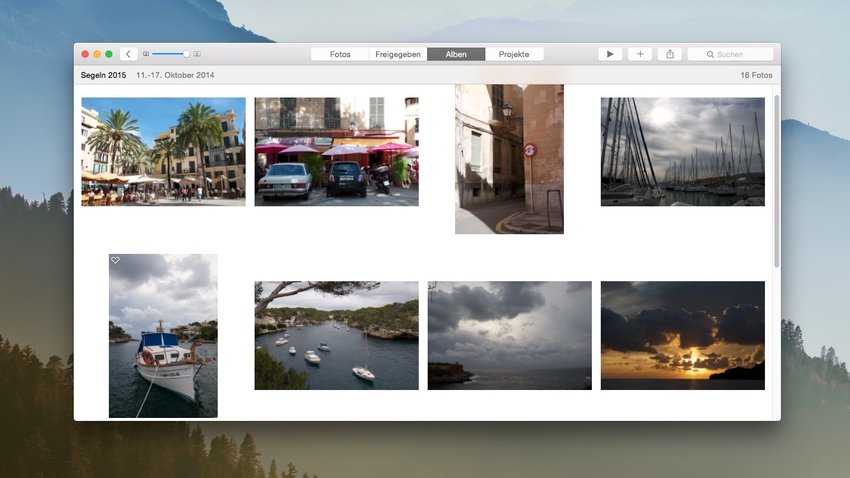Click the plus add button
This screenshot has width=850, height=478.
pos(640,54)
